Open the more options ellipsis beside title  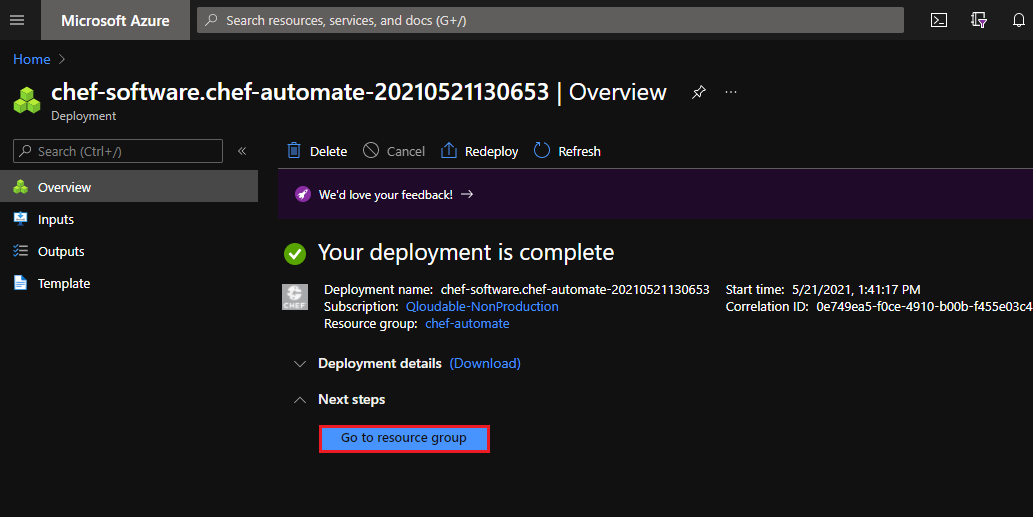coord(731,92)
